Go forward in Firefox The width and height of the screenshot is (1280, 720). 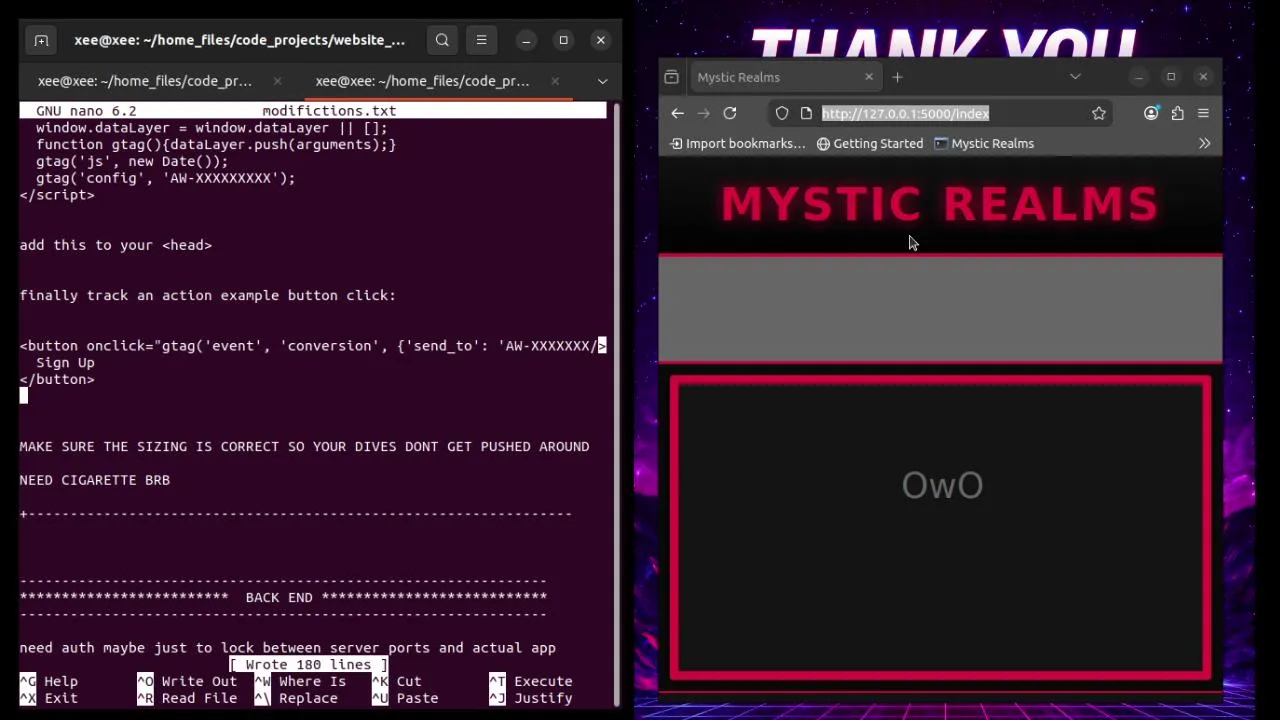(703, 114)
